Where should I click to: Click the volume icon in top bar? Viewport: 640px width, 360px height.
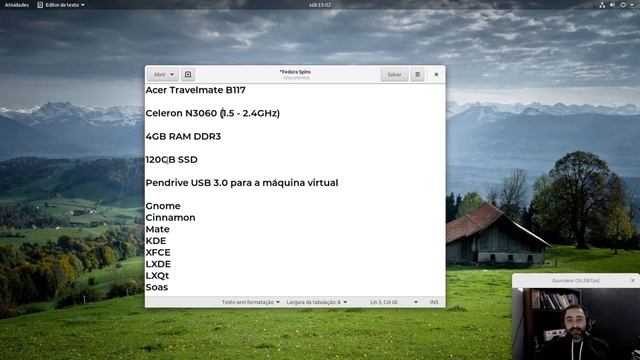tap(612, 5)
